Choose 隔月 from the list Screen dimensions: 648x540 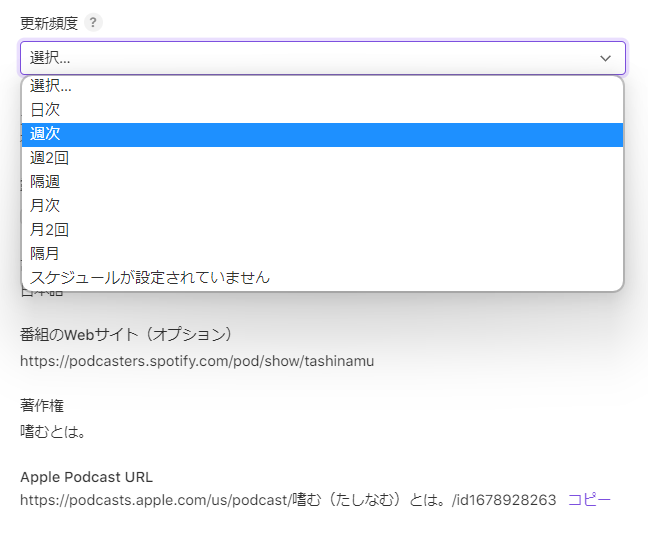click(322, 254)
